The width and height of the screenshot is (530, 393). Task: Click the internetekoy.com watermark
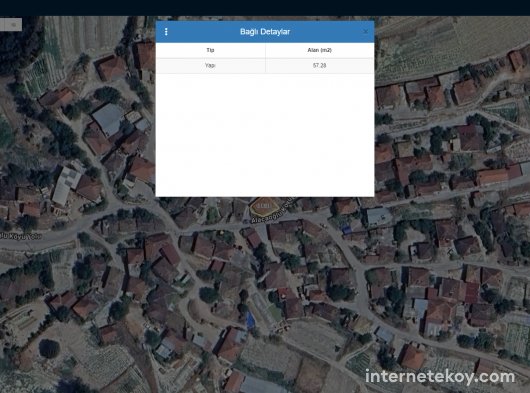[440, 376]
